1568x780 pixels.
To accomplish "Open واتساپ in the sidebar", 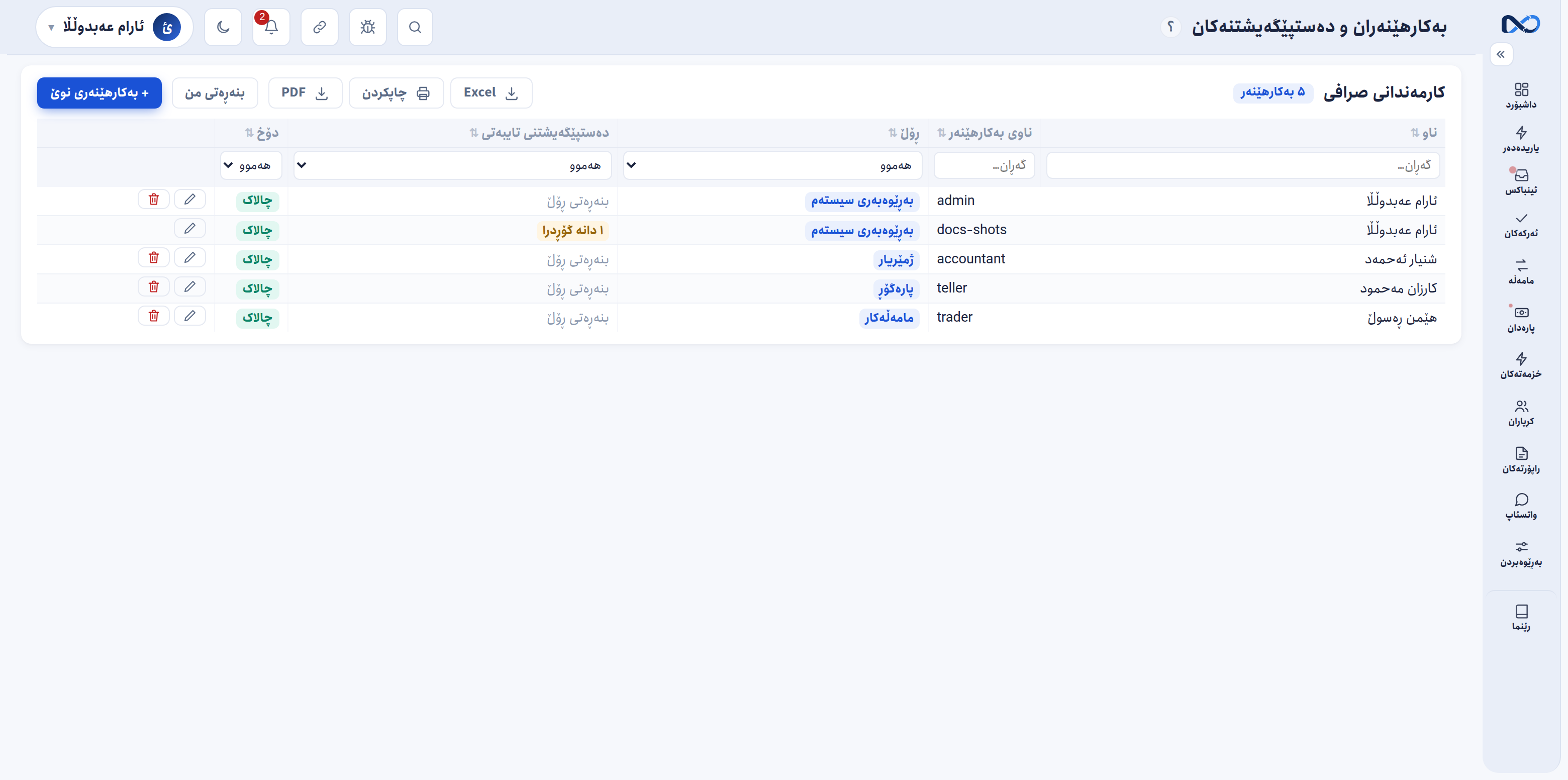I will click(1521, 507).
